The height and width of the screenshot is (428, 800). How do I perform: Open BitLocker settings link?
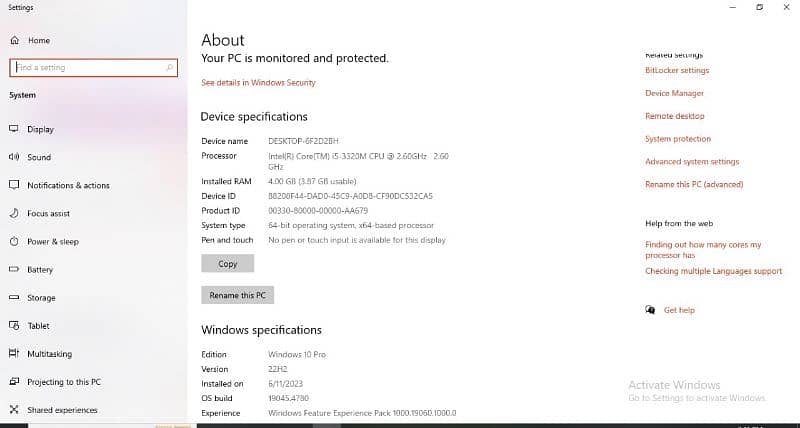[677, 70]
